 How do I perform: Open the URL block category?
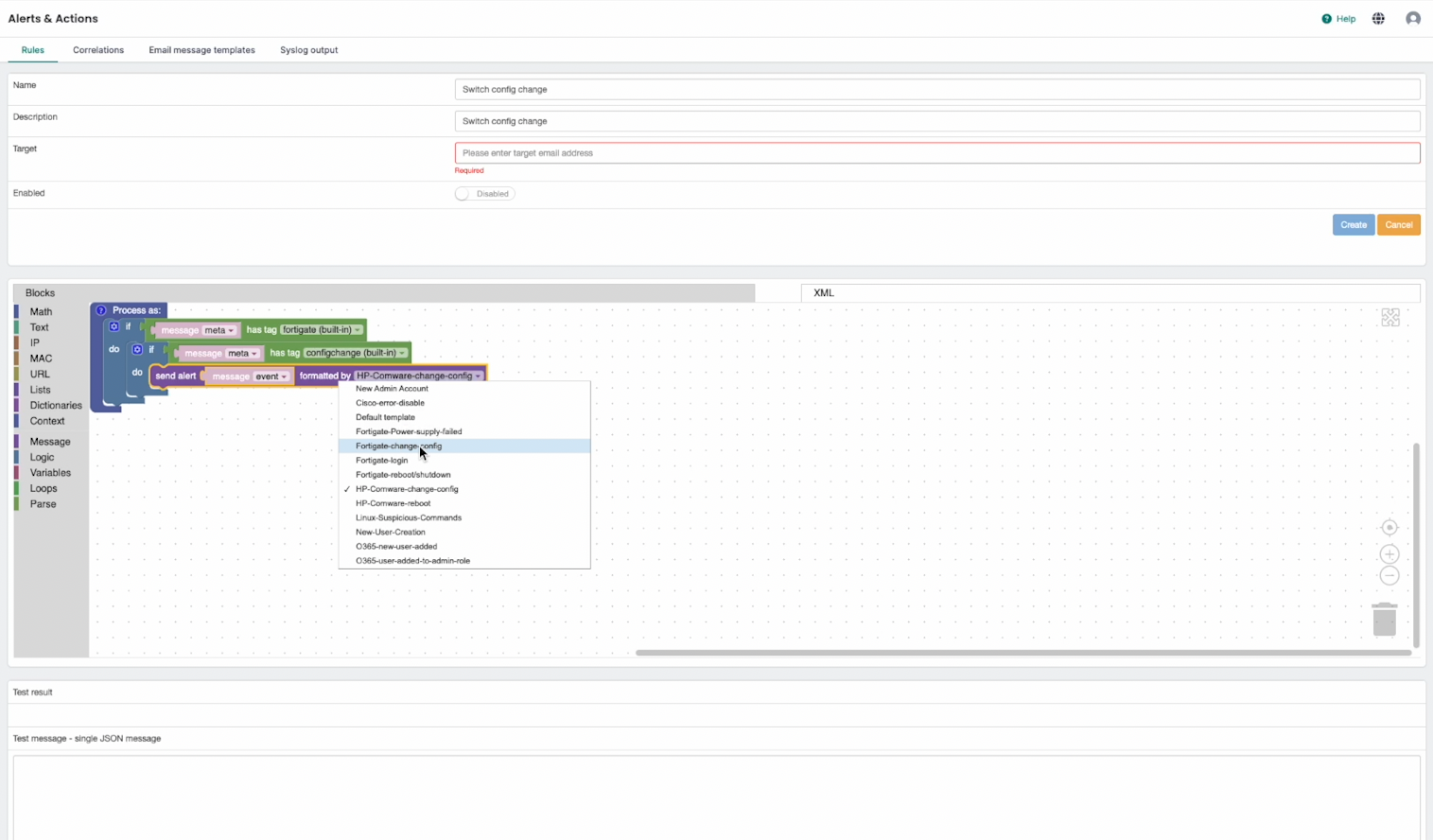(x=40, y=375)
